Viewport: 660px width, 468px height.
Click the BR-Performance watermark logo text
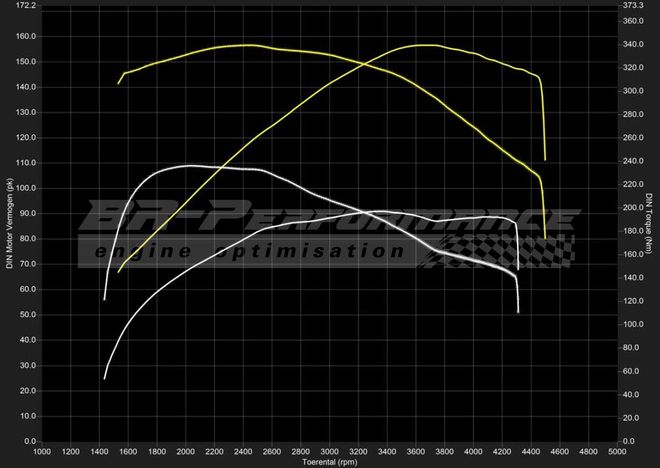tap(330, 217)
